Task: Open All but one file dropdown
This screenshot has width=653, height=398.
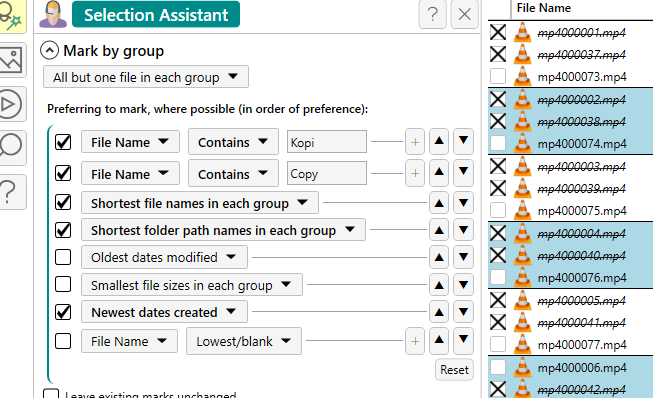Action: tap(146, 77)
